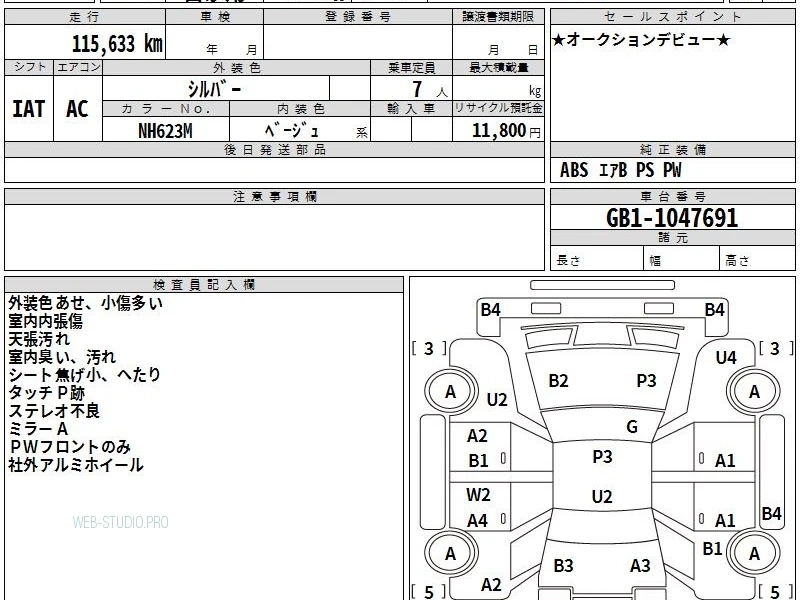
Task: Click the ★オークションデビュー★ sales point text
Action: pyautogui.click(x=641, y=40)
